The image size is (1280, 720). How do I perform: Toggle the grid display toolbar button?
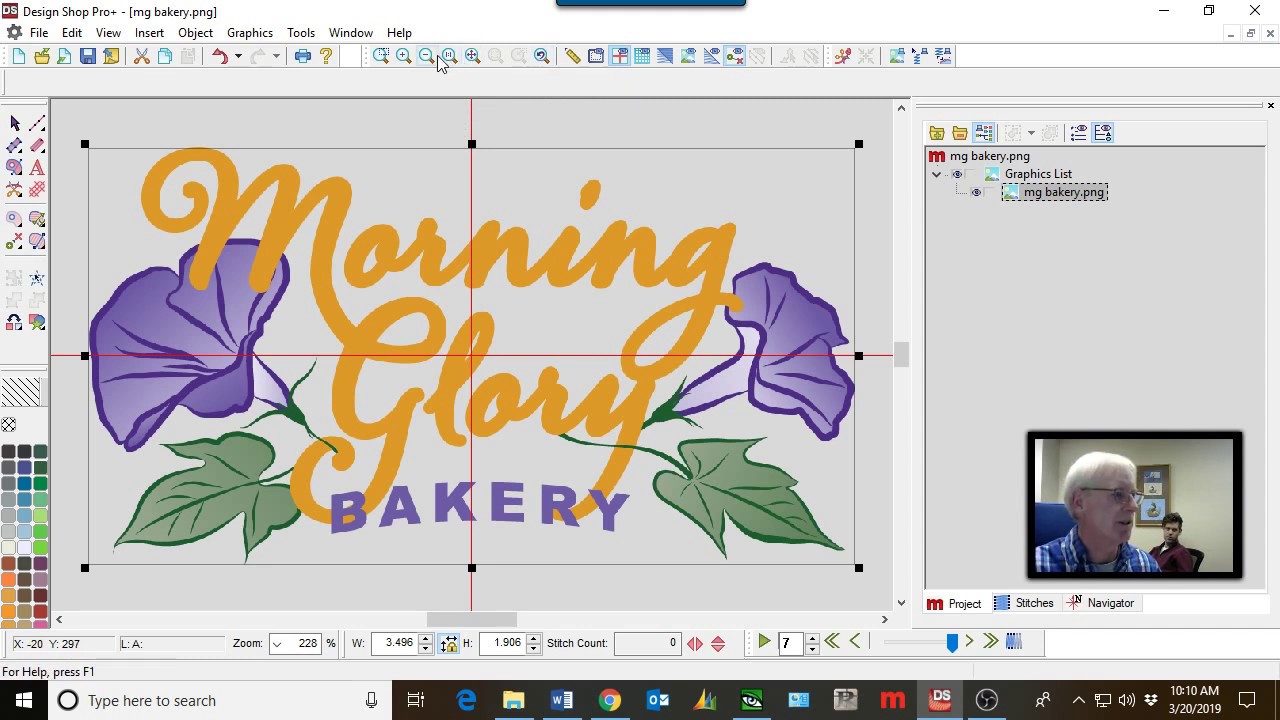[642, 56]
